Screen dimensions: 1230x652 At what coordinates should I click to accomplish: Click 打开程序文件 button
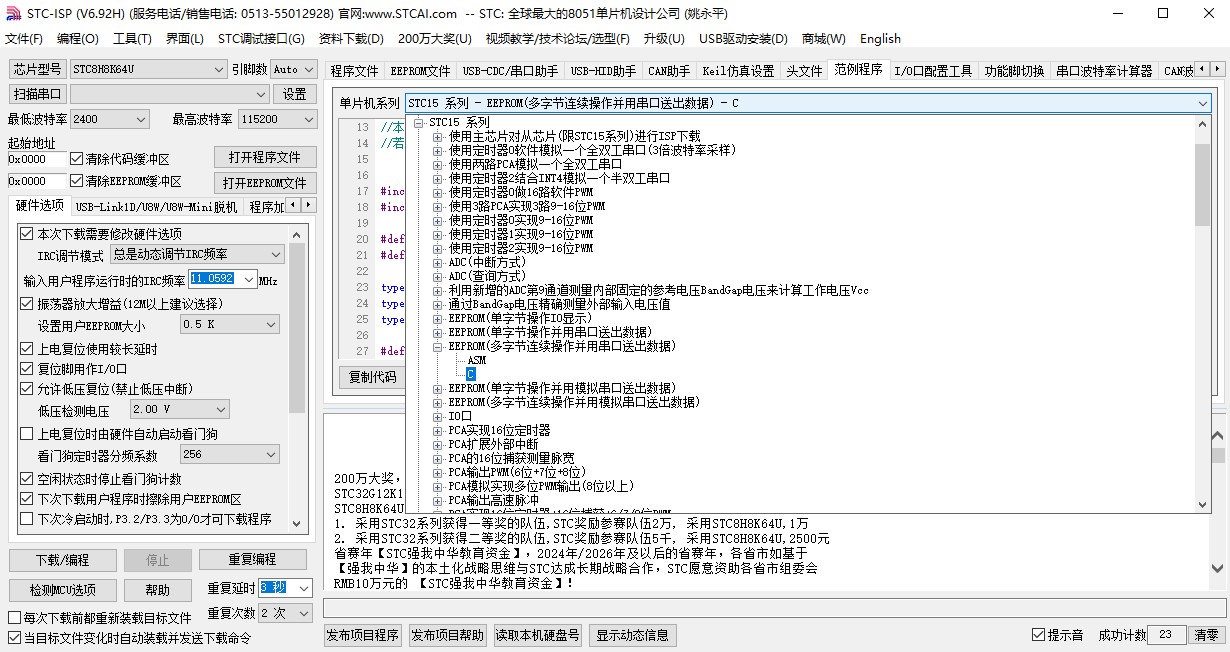(x=265, y=158)
